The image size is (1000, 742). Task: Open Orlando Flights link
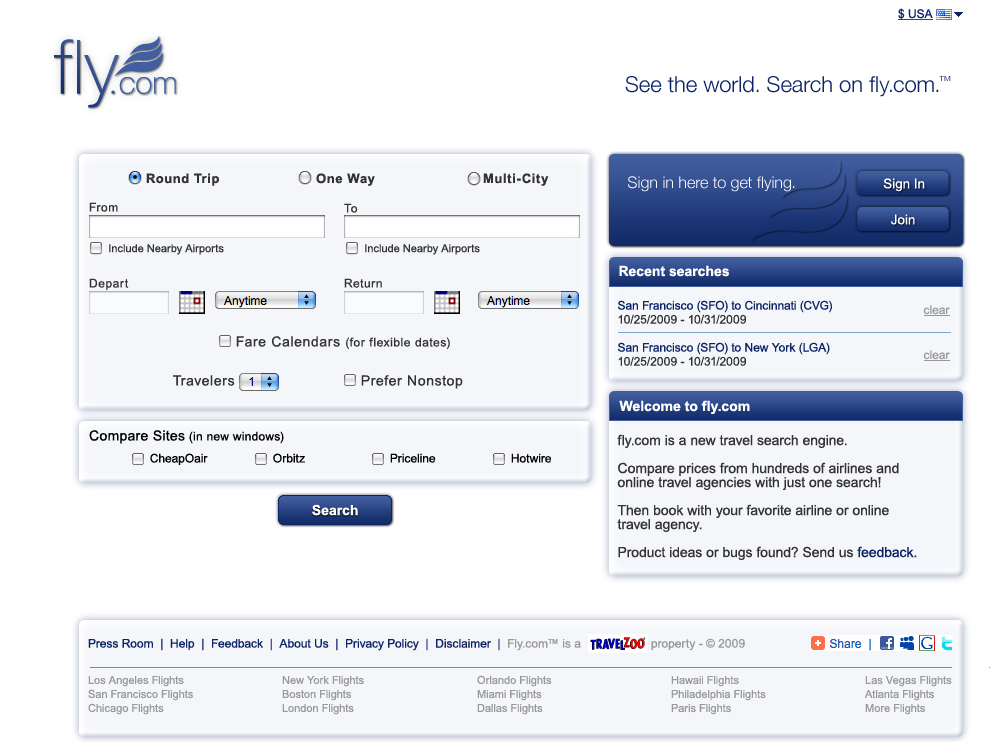coord(514,680)
